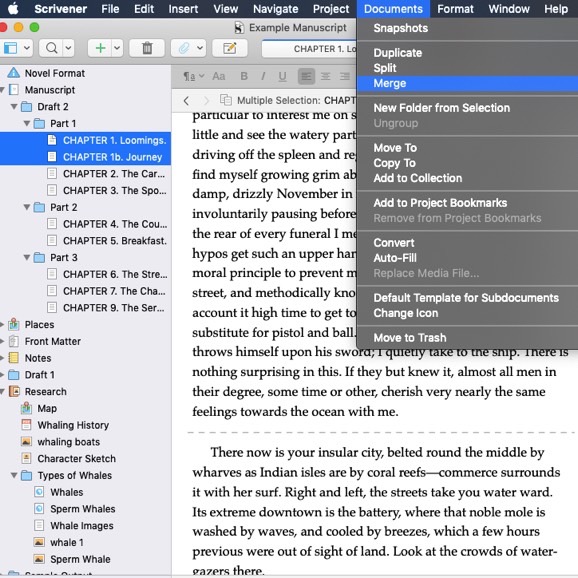
Task: Toggle Bold formatting
Action: pos(244,76)
